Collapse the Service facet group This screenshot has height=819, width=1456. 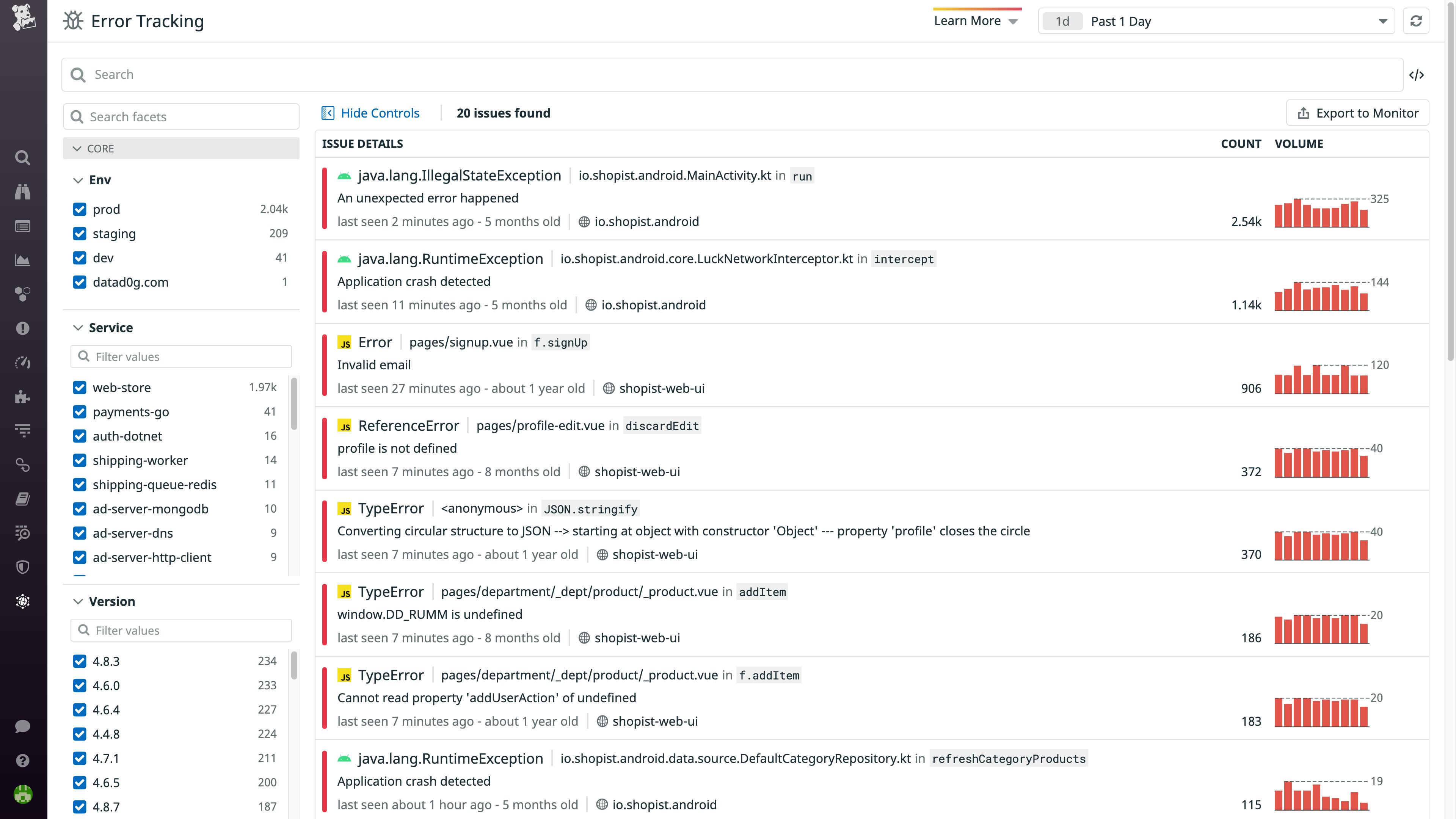(x=77, y=327)
